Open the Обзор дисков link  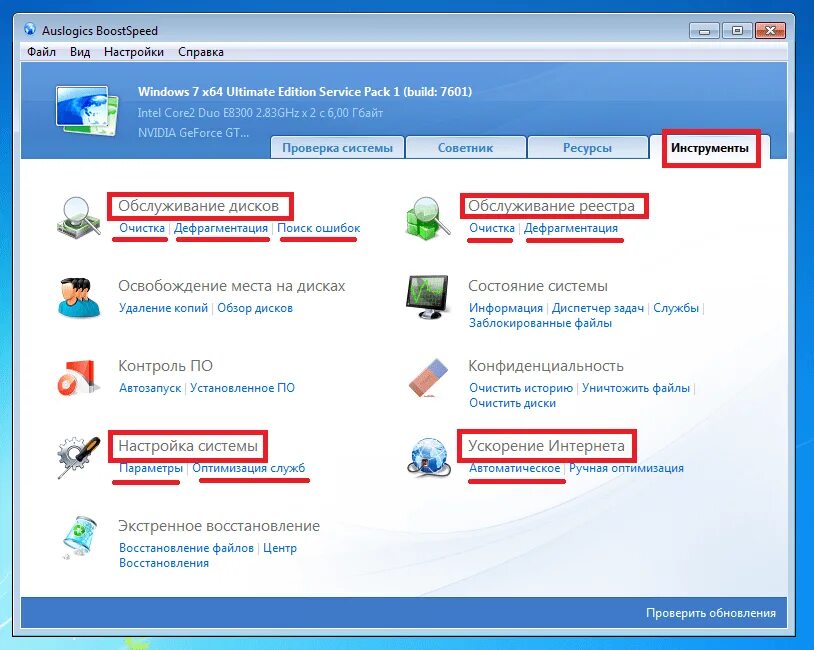pos(255,308)
